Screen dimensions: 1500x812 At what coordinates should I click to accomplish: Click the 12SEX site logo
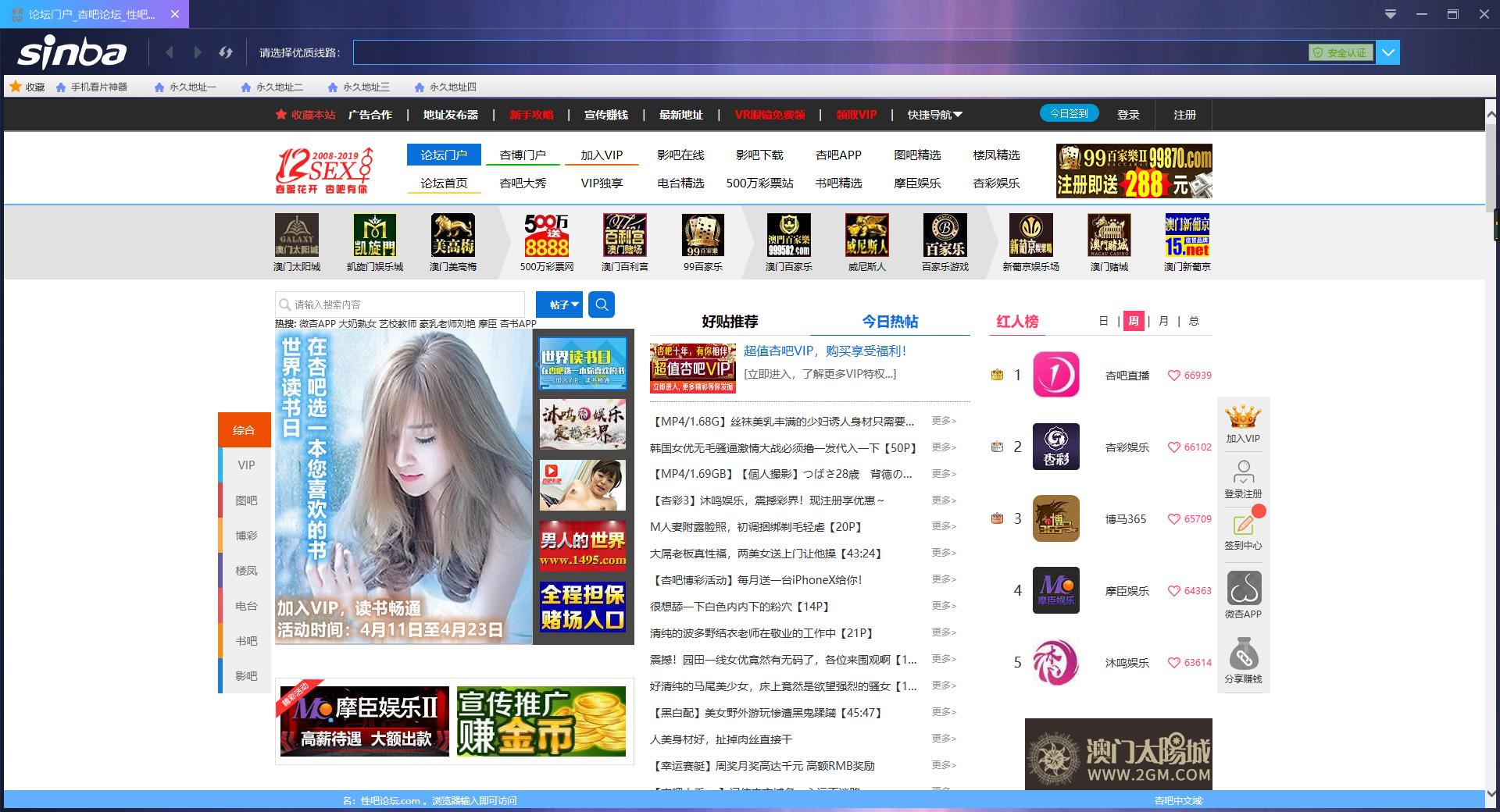coord(324,170)
